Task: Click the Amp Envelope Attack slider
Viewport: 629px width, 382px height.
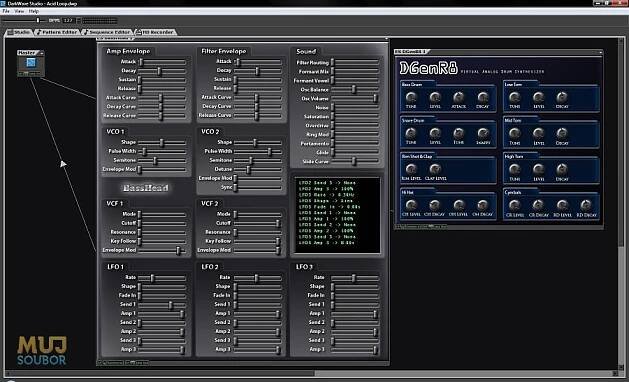Action: click(x=162, y=62)
